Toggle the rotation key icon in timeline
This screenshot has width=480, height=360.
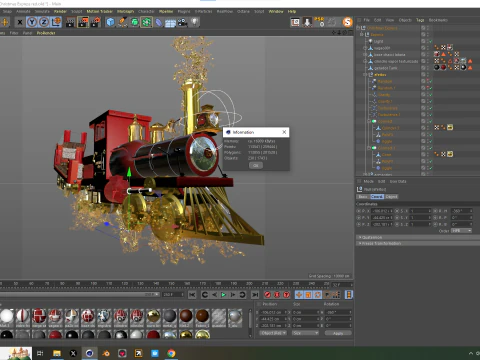click(318, 295)
